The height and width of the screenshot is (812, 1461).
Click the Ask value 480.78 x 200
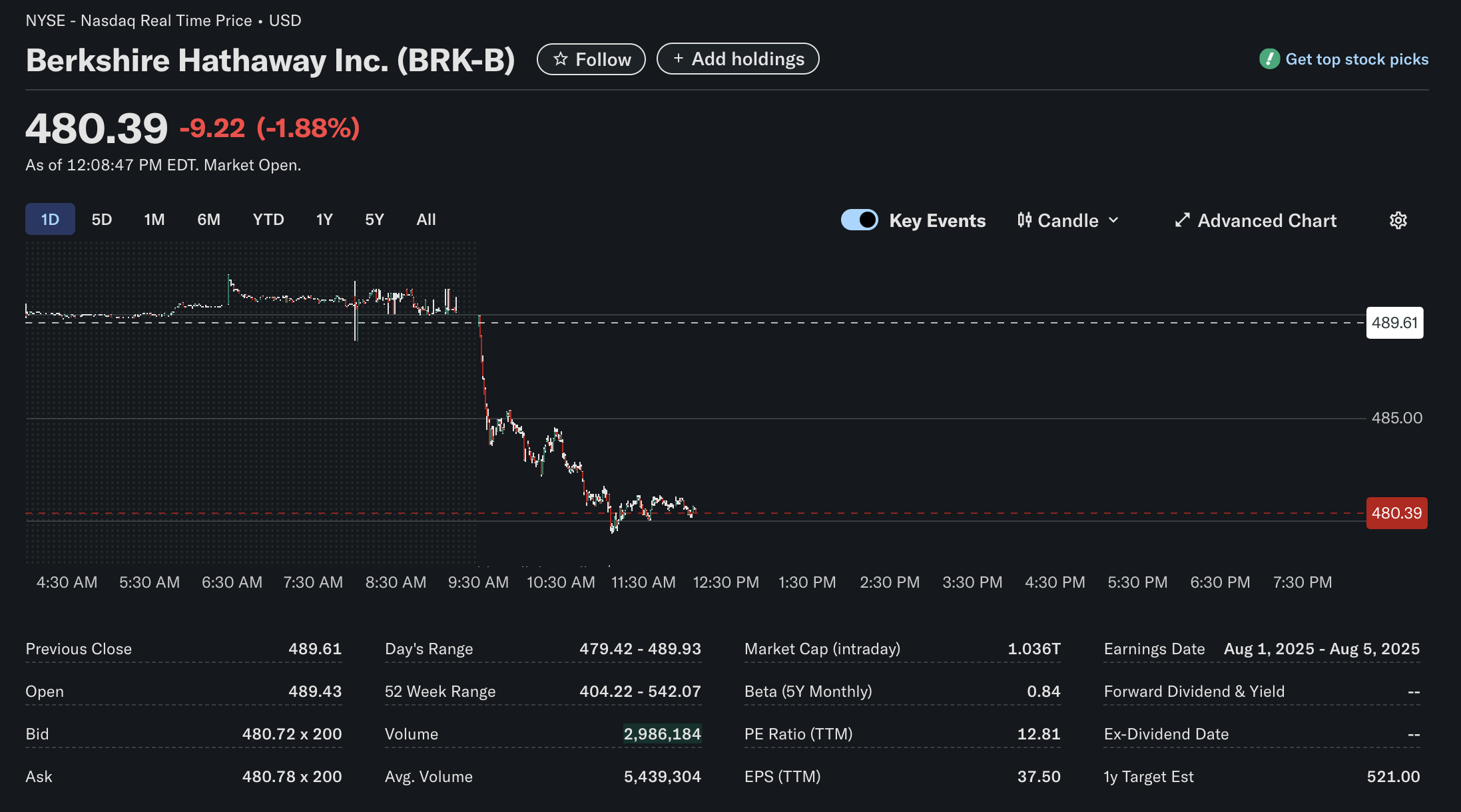(x=292, y=777)
